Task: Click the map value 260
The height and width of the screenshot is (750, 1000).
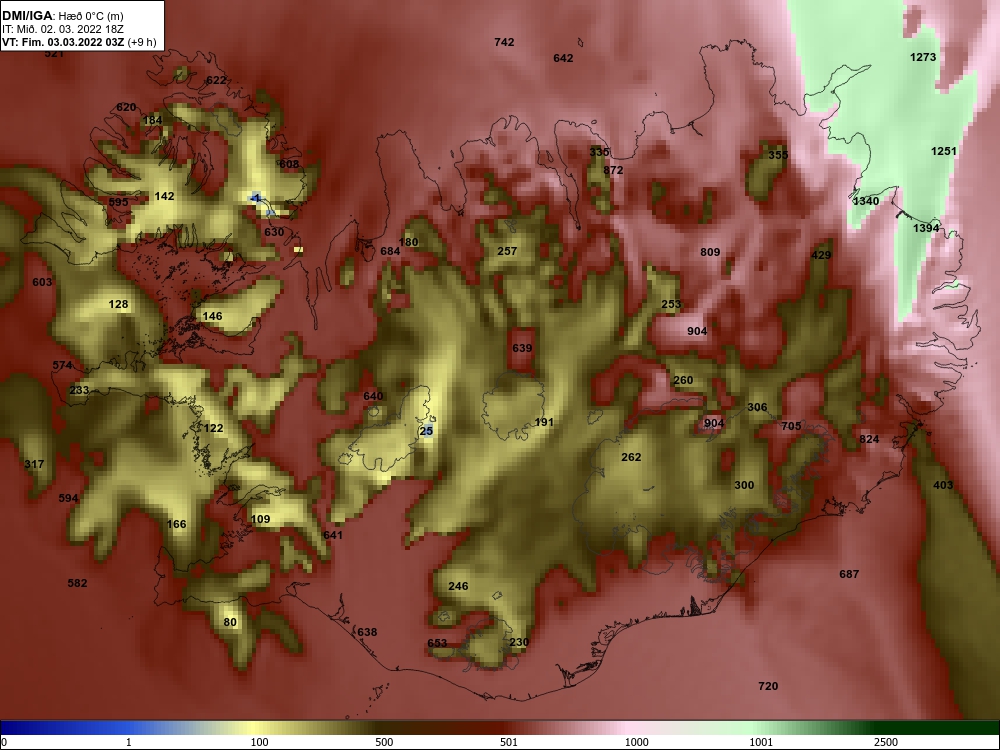Action: click(683, 380)
